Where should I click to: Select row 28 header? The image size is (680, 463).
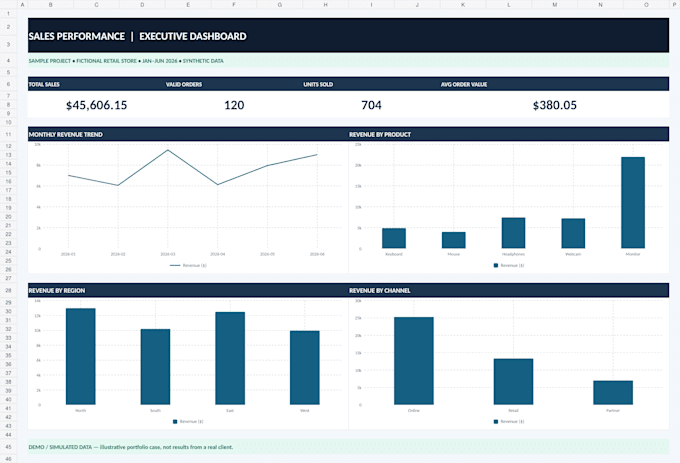(8, 290)
